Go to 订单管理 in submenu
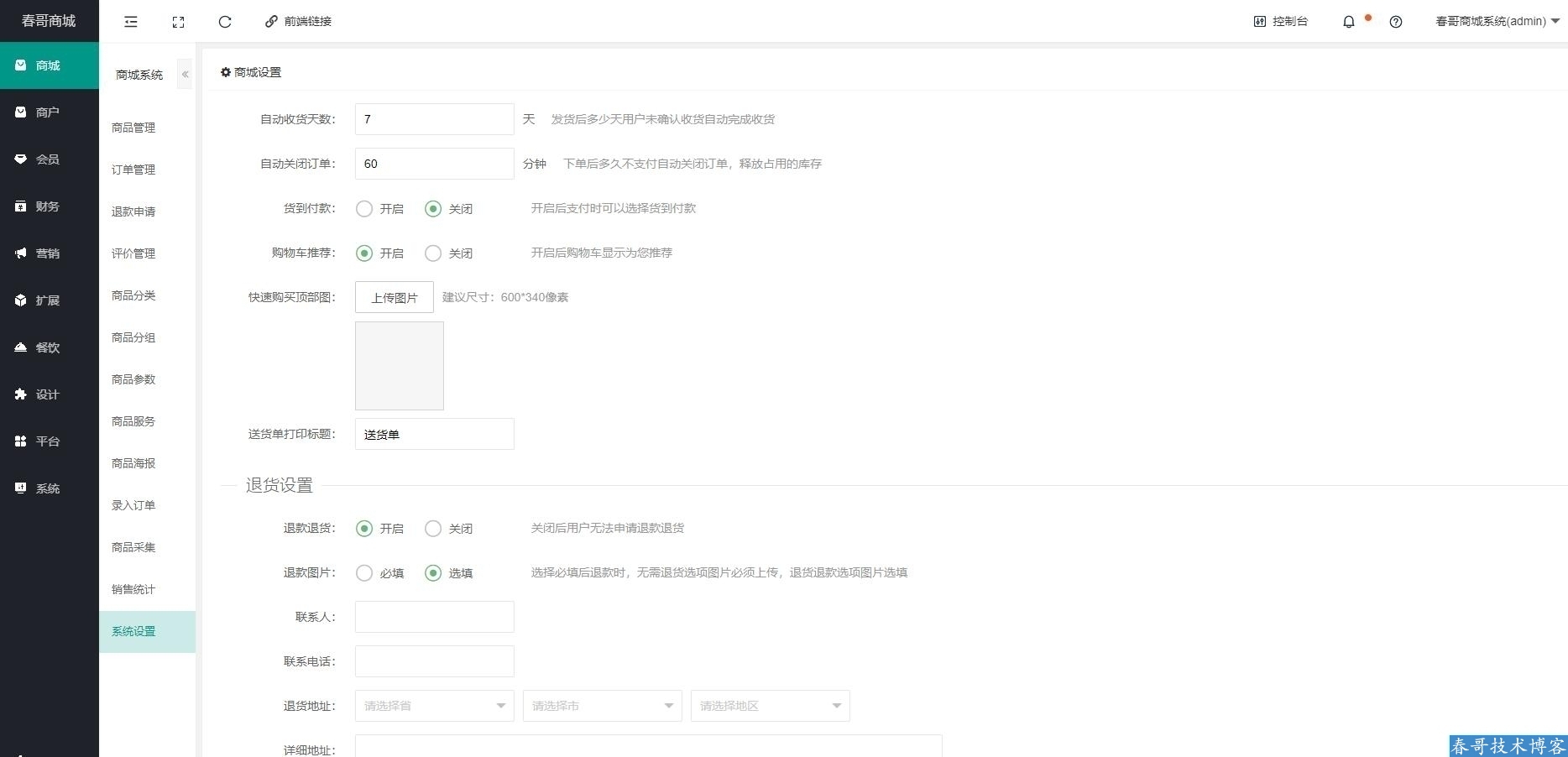The width and height of the screenshot is (1568, 757). [x=133, y=170]
